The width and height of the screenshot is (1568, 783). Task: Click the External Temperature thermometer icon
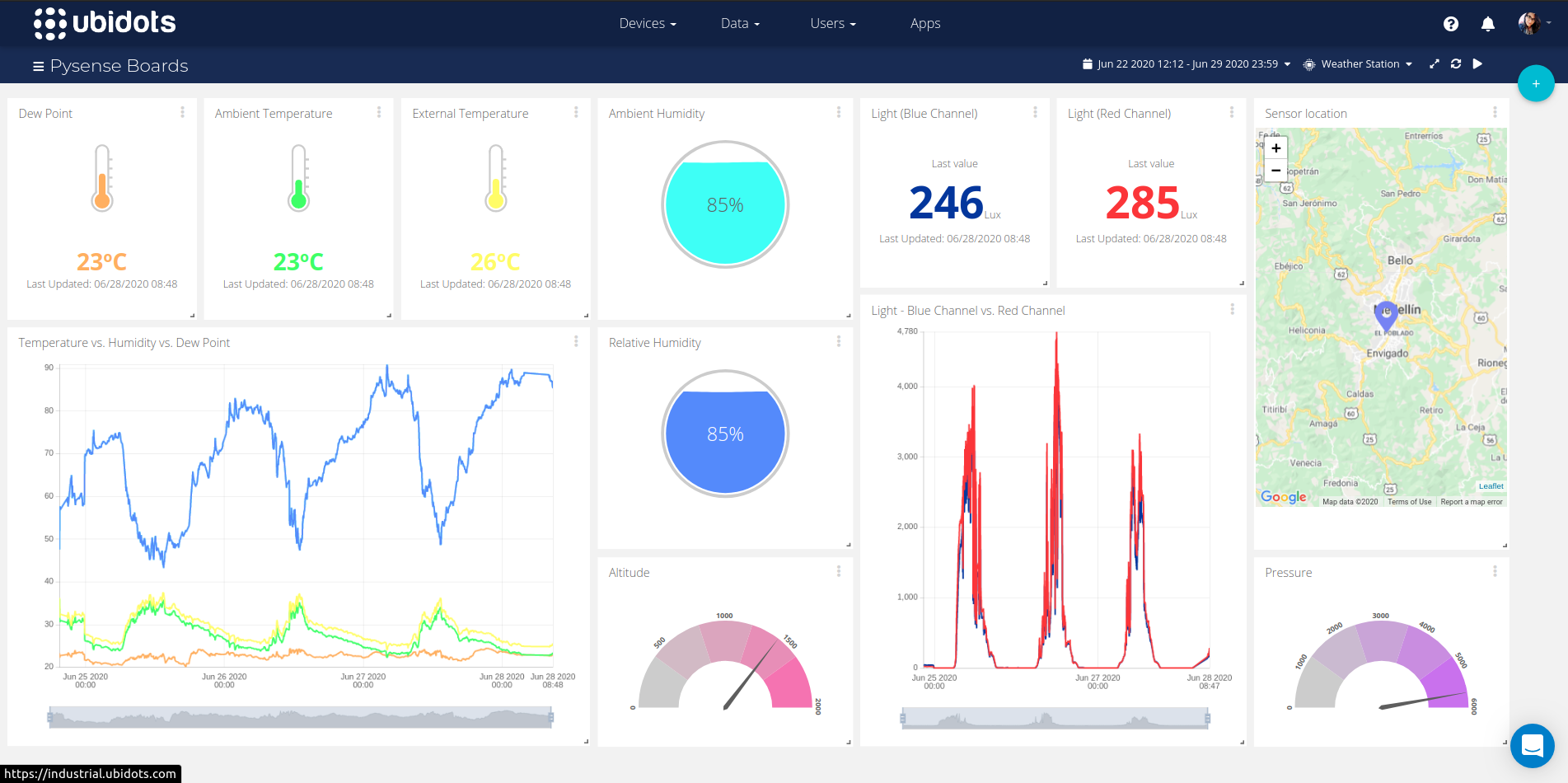coord(496,178)
